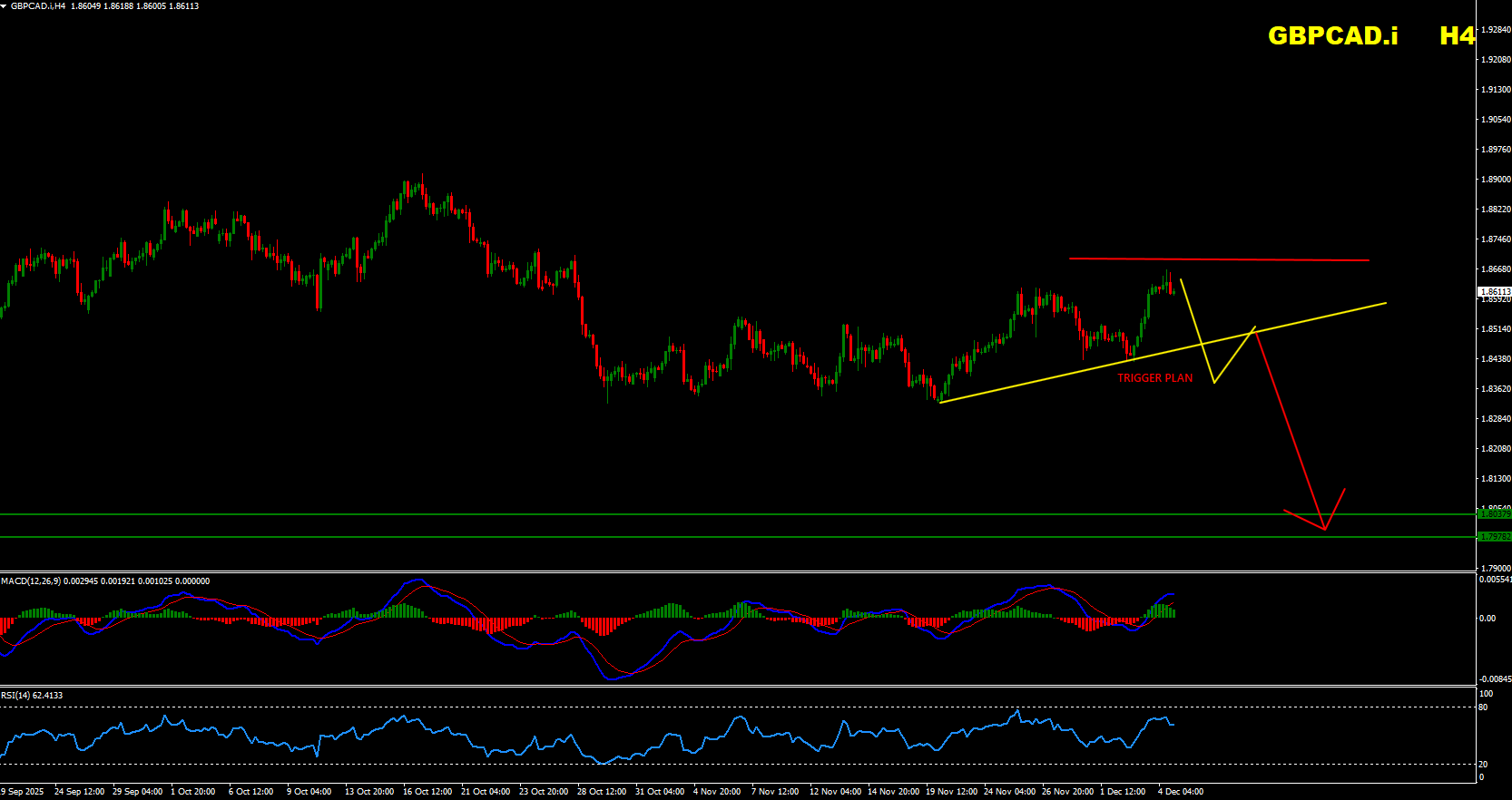Viewport: 1512px width, 800px height.
Task: Click the 1.80379 green price tag
Action: [1494, 514]
